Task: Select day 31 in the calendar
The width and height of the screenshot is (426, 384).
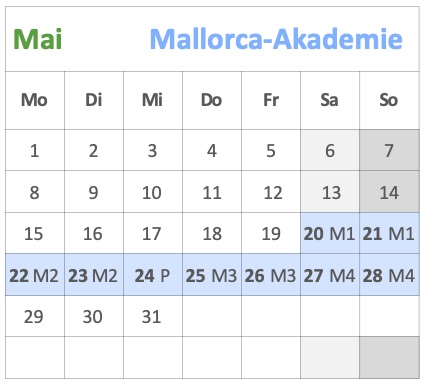Action: pyautogui.click(x=153, y=316)
